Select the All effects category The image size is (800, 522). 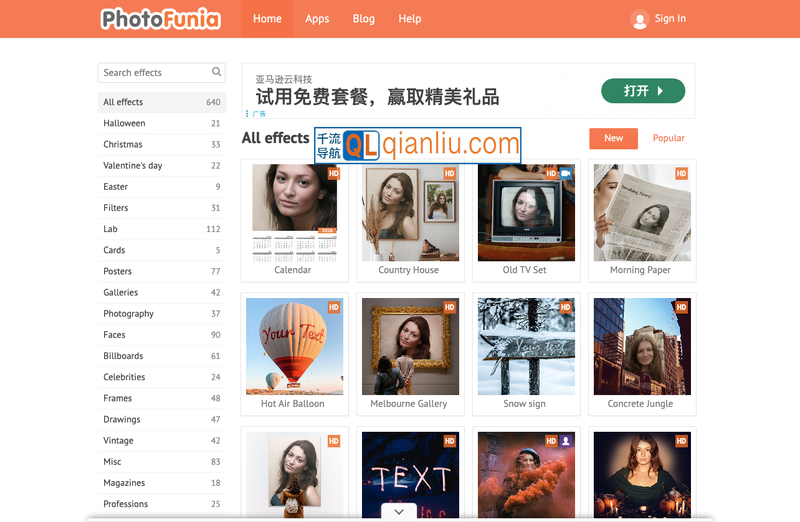[162, 102]
